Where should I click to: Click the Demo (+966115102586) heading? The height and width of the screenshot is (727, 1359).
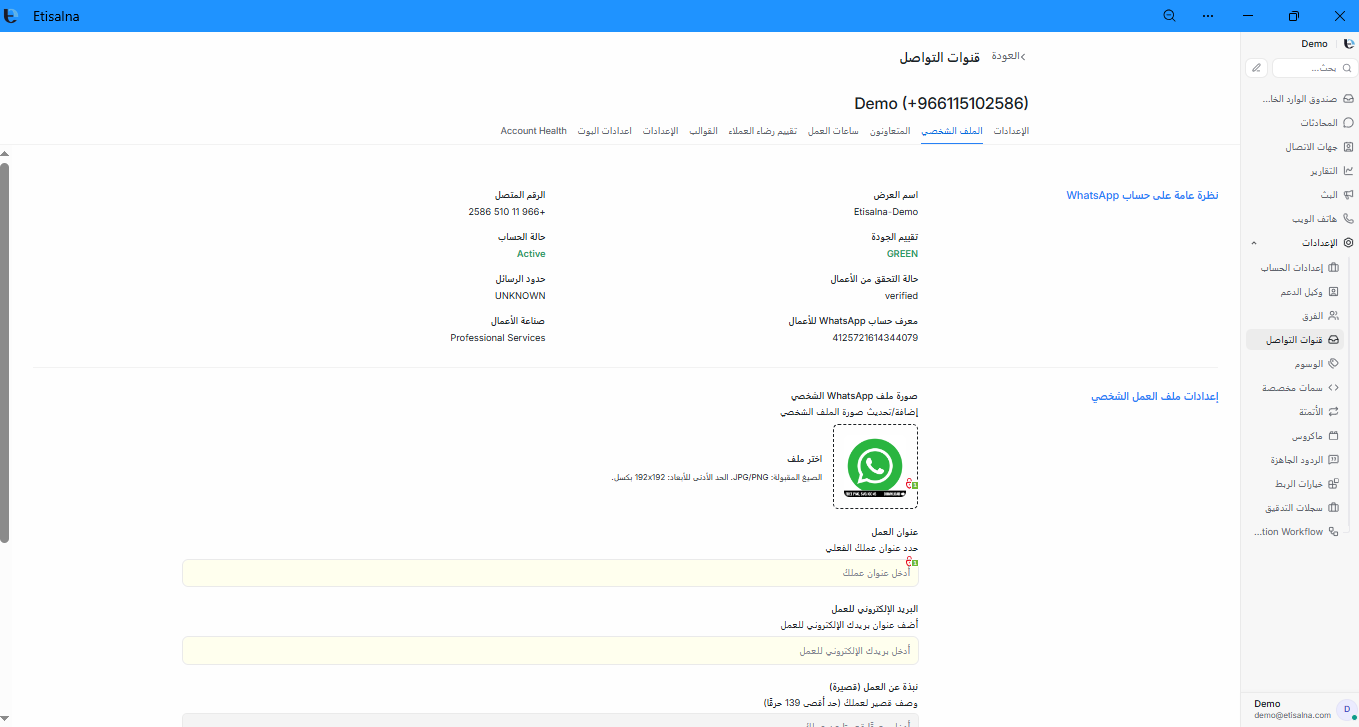(x=941, y=103)
